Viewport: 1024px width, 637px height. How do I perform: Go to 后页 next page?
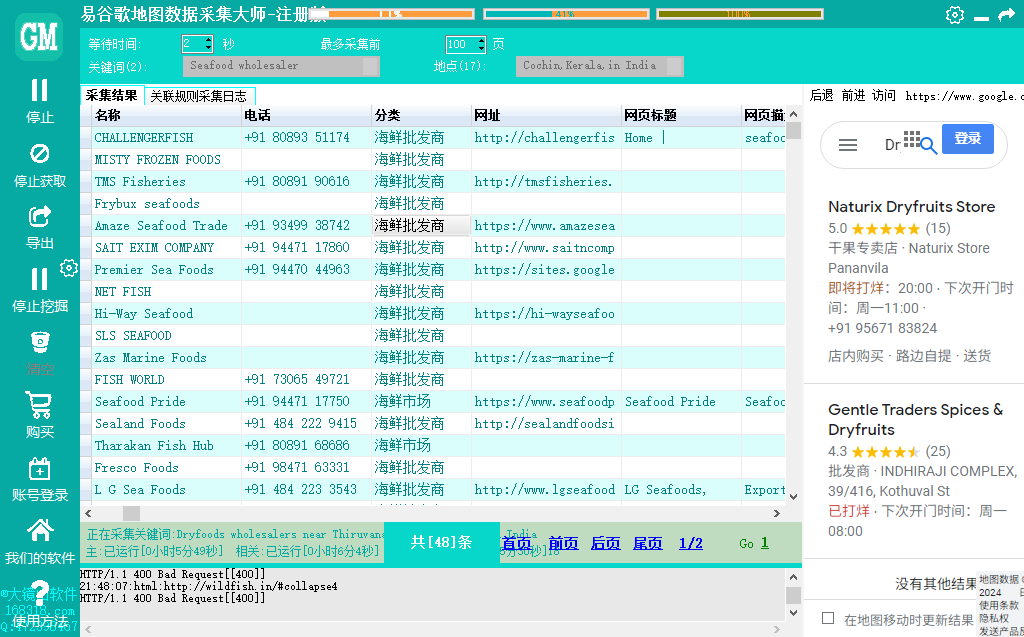(605, 544)
